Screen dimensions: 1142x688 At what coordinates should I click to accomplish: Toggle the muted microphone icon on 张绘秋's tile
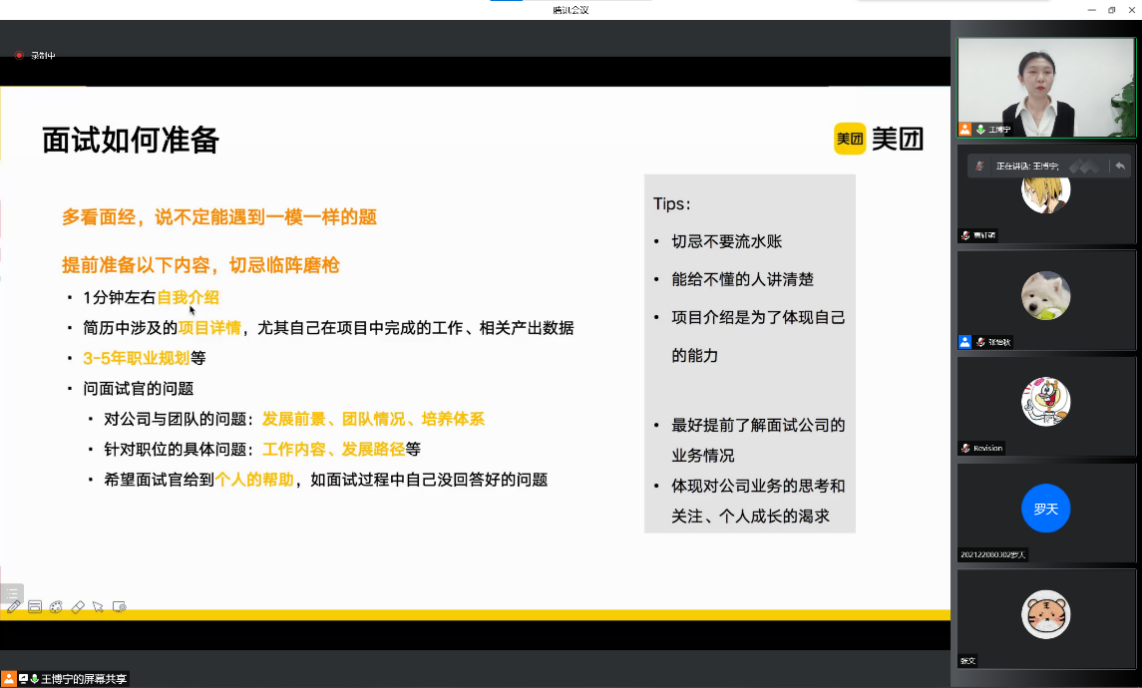coord(978,342)
